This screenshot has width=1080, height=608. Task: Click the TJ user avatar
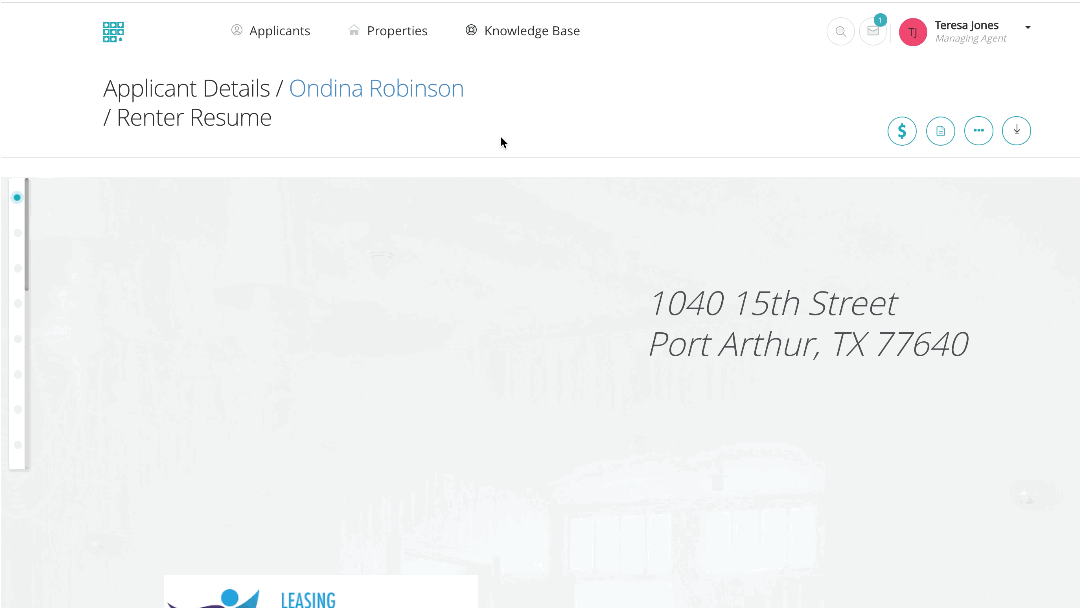click(912, 32)
